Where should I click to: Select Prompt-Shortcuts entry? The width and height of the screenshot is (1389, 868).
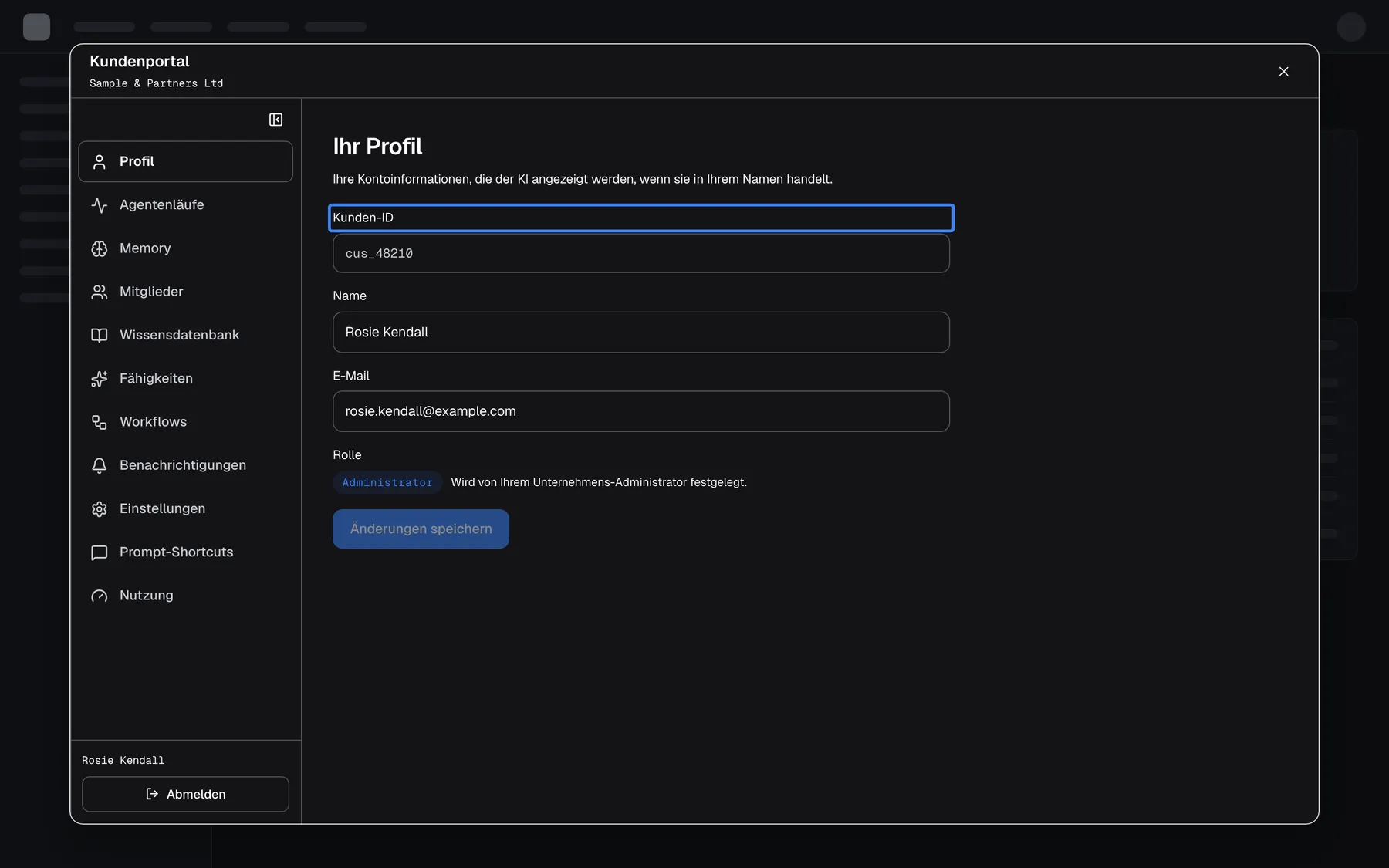coord(185,552)
